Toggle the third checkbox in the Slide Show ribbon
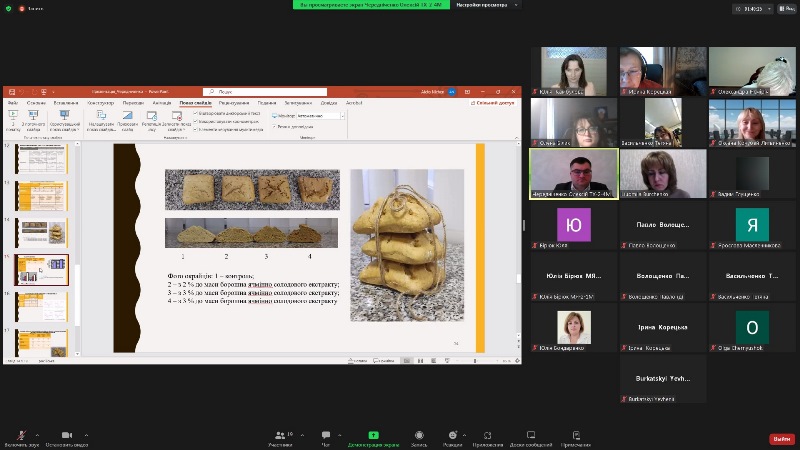The height and width of the screenshot is (450, 800). click(x=195, y=129)
